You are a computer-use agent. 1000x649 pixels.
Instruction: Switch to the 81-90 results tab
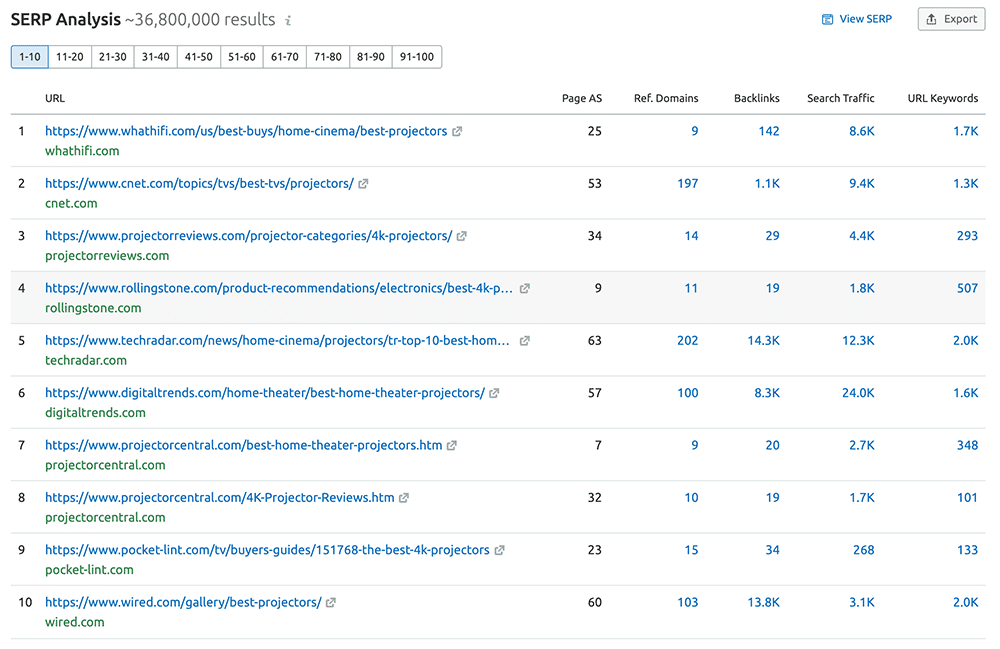371,57
